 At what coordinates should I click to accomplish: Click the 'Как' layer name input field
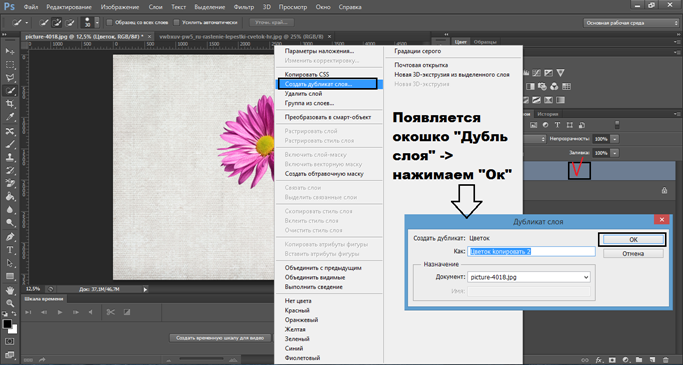[531, 251]
